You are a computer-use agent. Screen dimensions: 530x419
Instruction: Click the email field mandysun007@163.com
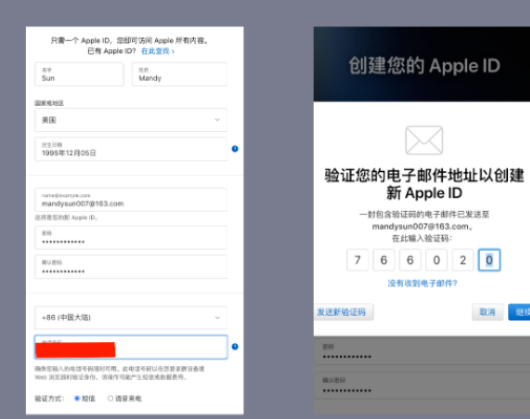[131, 200]
